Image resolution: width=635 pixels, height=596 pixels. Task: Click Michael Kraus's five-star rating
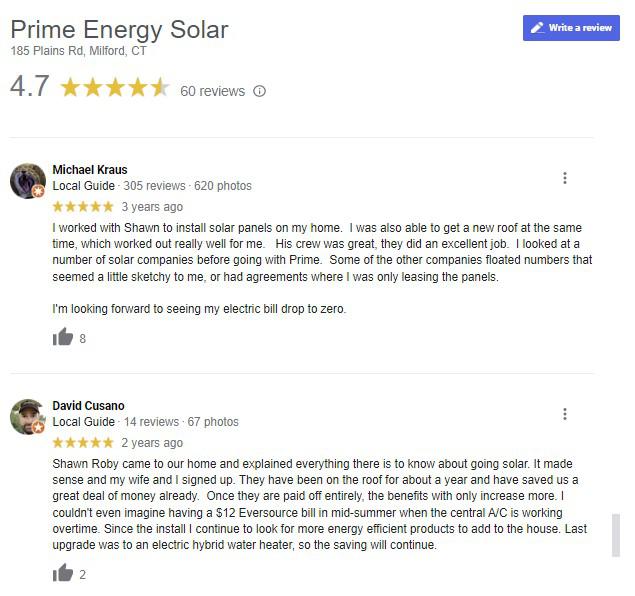click(x=82, y=207)
